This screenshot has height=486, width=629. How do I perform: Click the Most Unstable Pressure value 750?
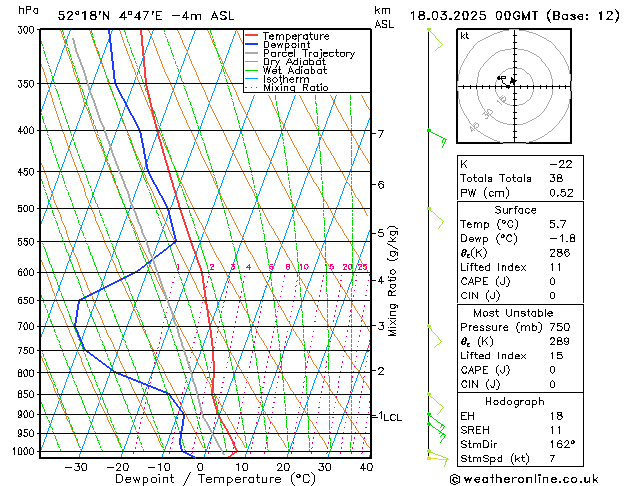tap(560, 327)
